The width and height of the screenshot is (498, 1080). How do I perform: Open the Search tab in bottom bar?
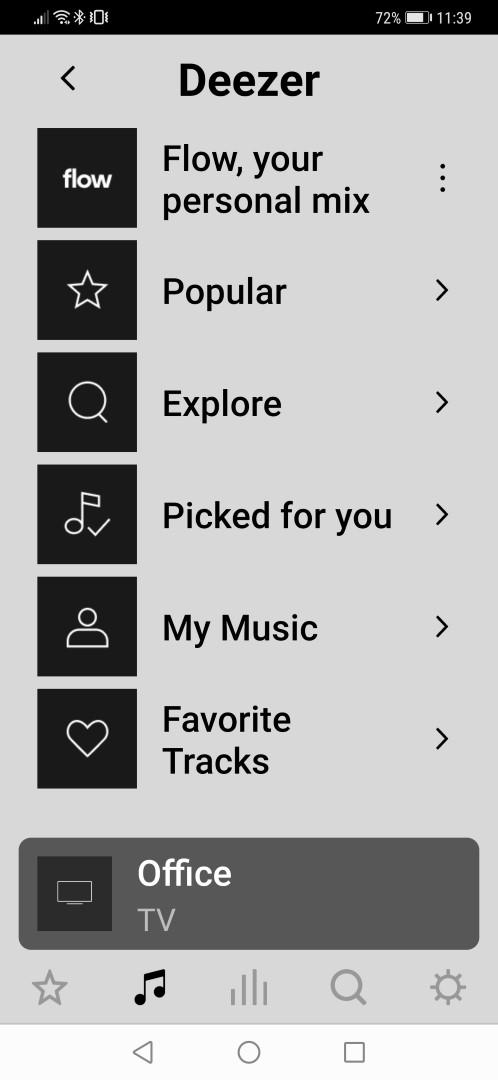tap(349, 988)
